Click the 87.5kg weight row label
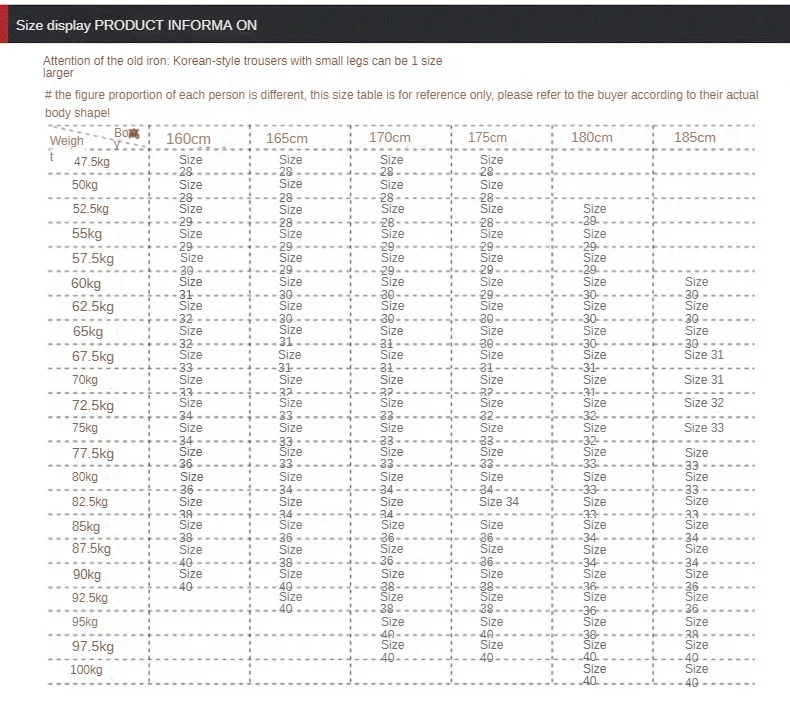790x703 pixels. pyautogui.click(x=91, y=548)
